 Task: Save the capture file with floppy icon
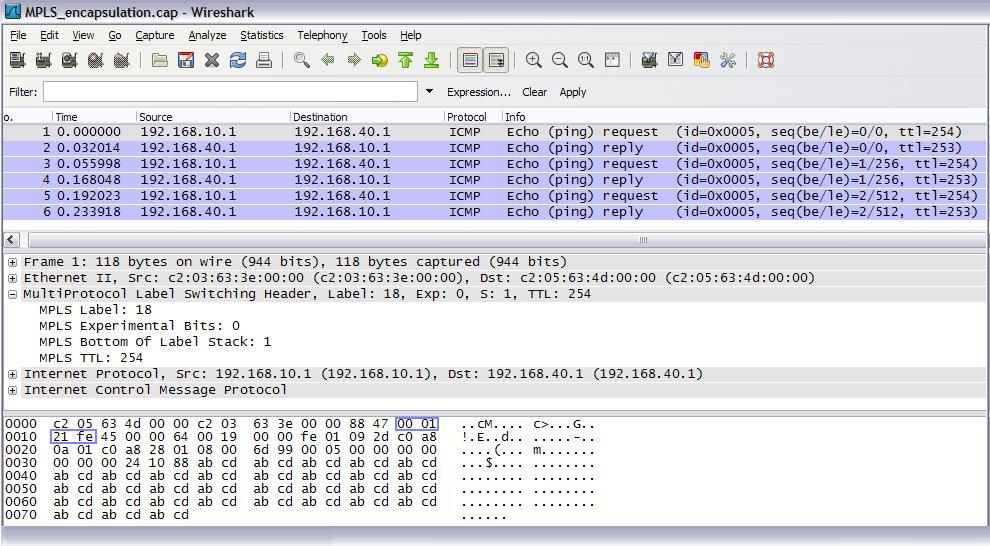[186, 60]
